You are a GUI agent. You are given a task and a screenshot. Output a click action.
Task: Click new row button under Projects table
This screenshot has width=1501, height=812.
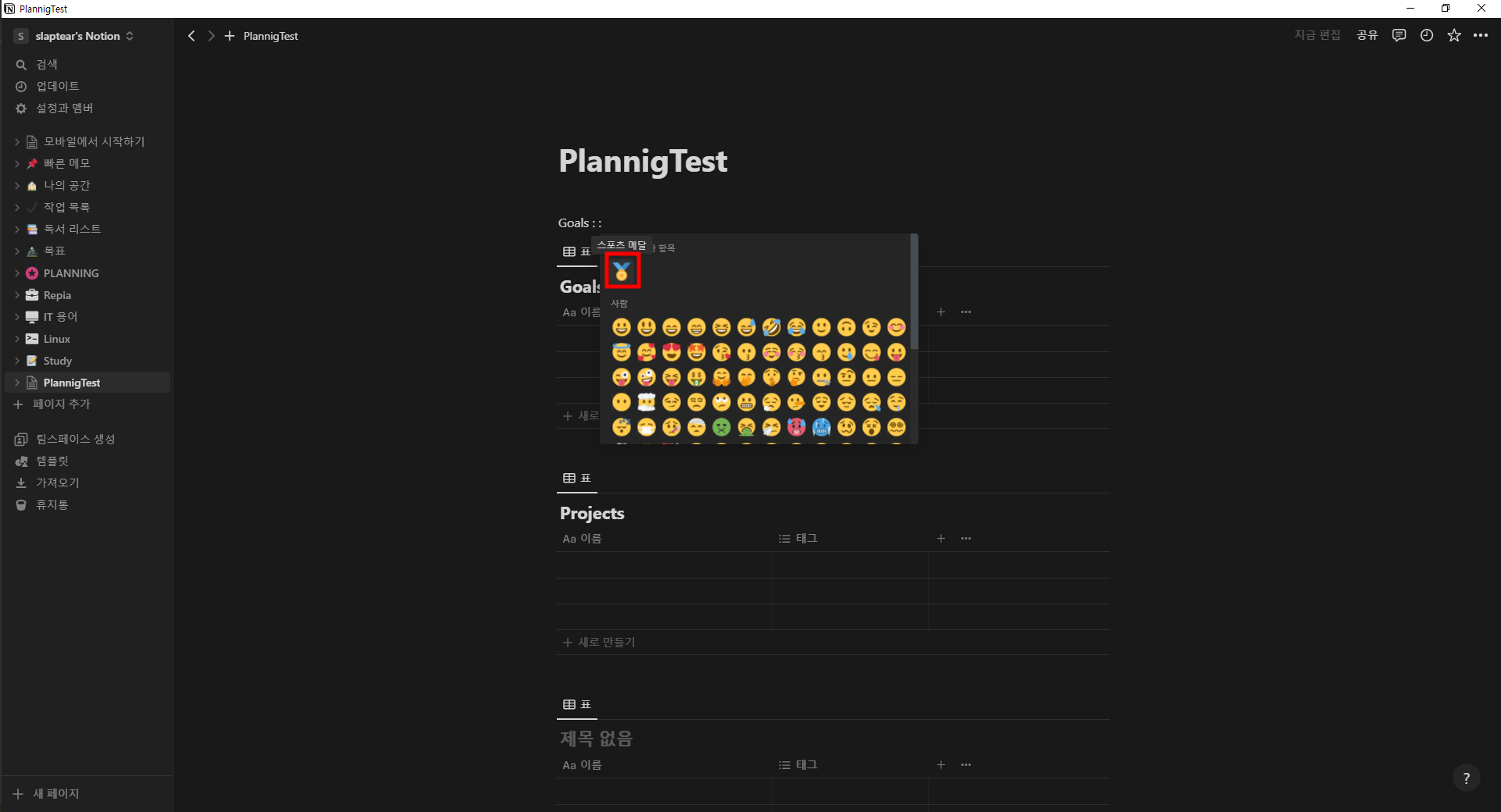pyautogui.click(x=599, y=643)
